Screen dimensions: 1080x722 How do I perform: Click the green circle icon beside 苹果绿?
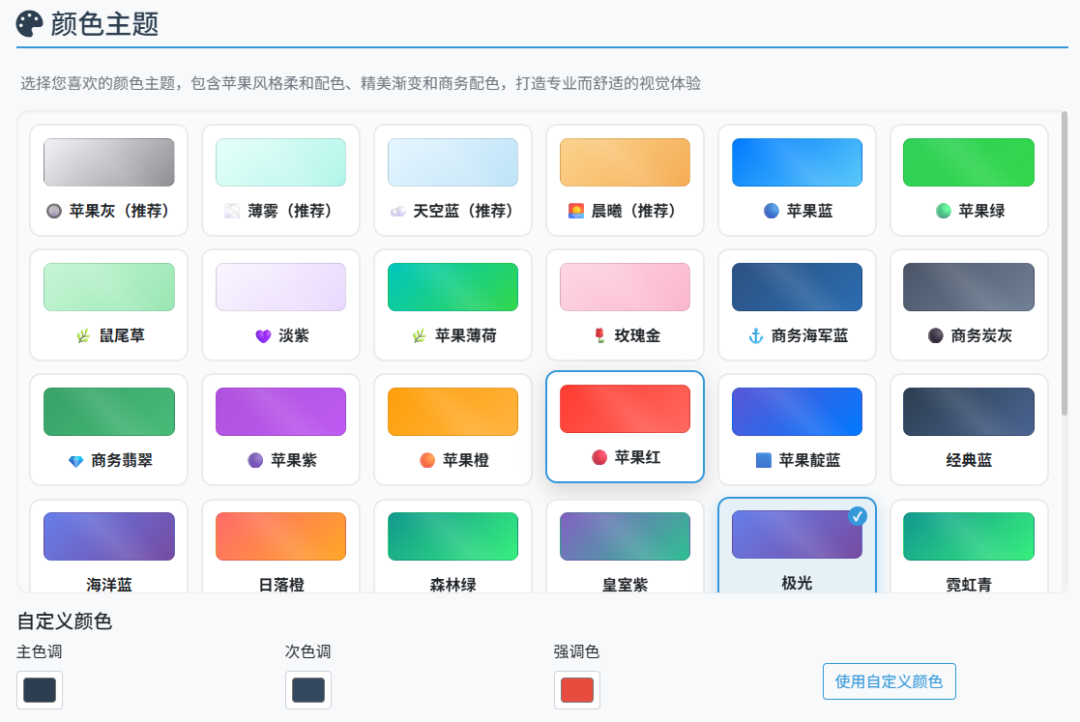944,211
